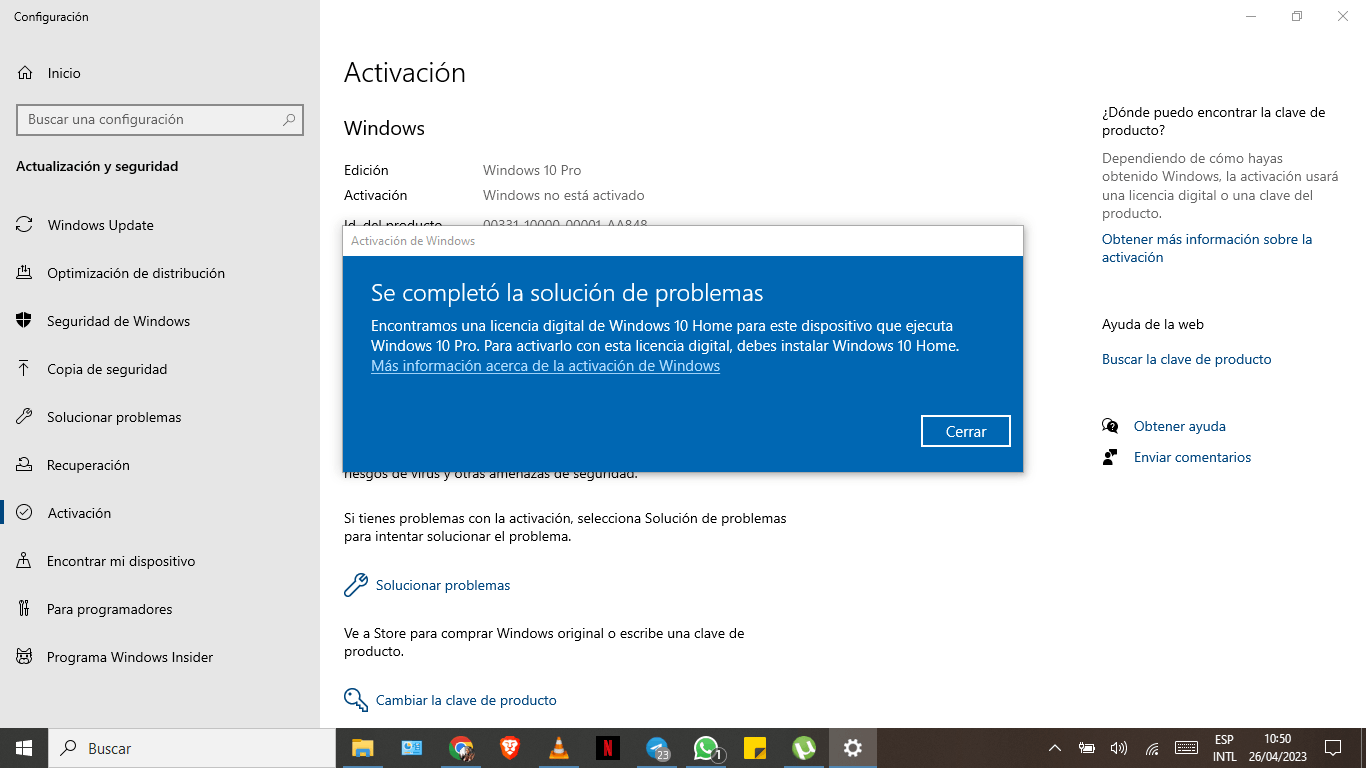Close the troubleshooting dialog with Cerrar
The image size is (1366, 768).
pyautogui.click(x=966, y=431)
